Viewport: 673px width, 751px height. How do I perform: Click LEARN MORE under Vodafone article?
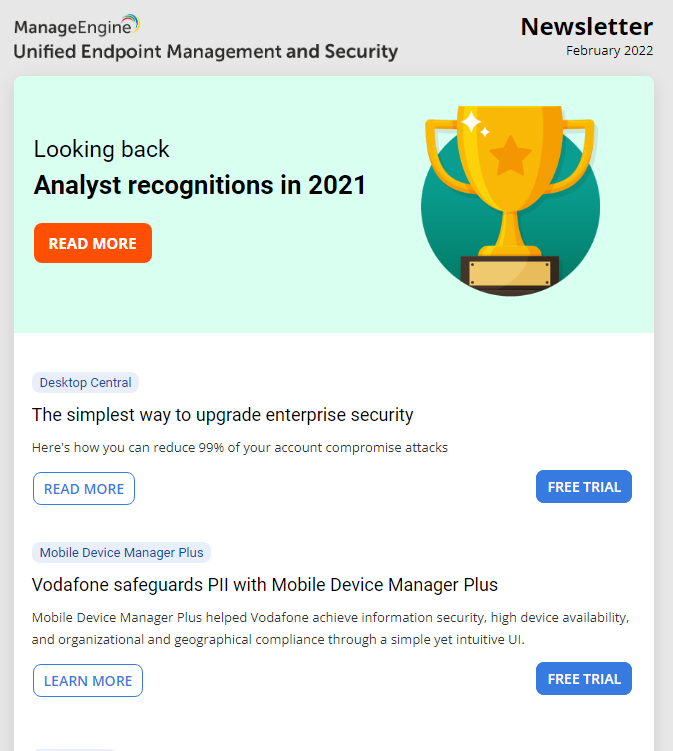click(x=88, y=681)
